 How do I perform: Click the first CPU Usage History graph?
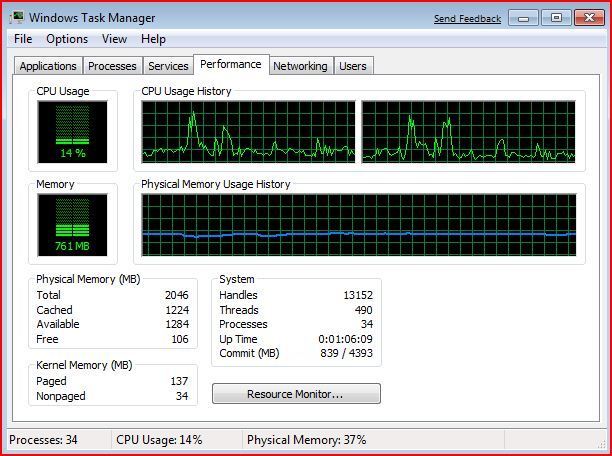tap(248, 132)
